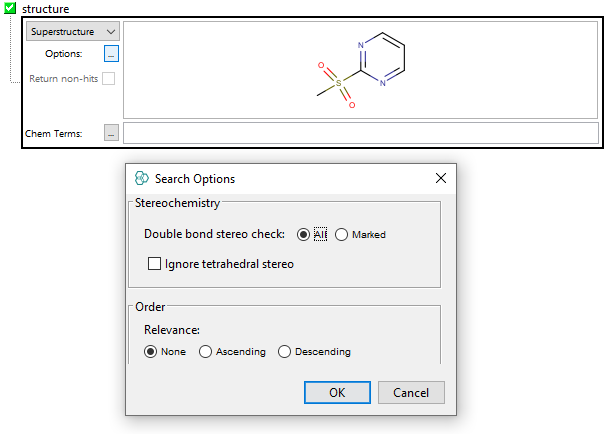Enable the Return non-hits checkbox
Image resolution: width=606 pixels, height=434 pixels.
(108, 78)
